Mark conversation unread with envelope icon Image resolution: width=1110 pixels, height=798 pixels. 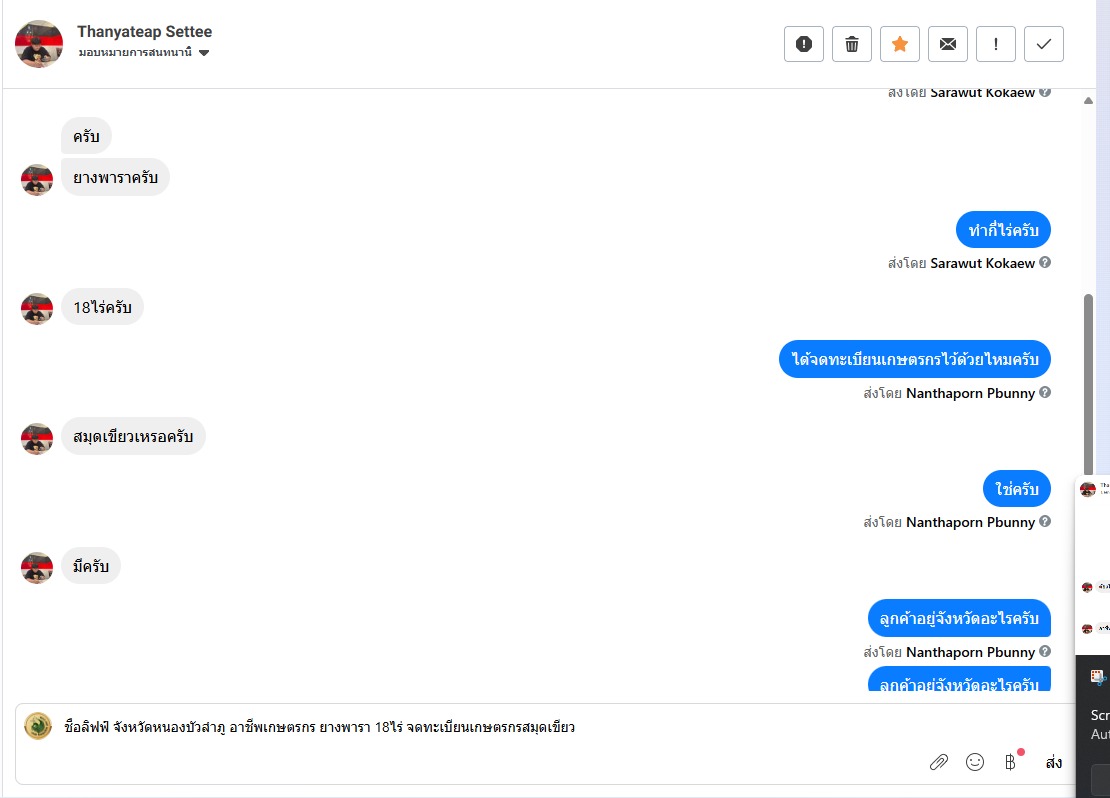point(947,44)
